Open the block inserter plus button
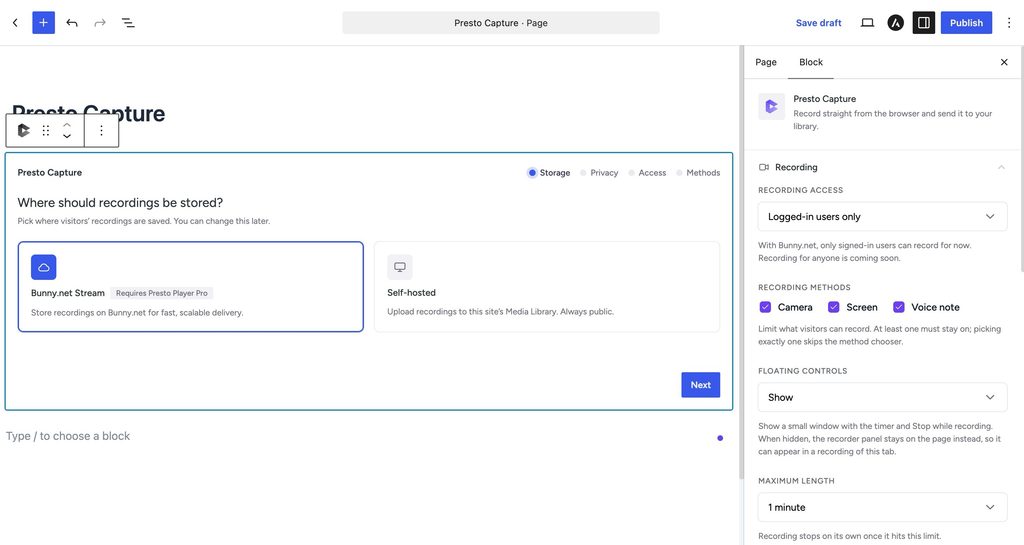 click(43, 23)
